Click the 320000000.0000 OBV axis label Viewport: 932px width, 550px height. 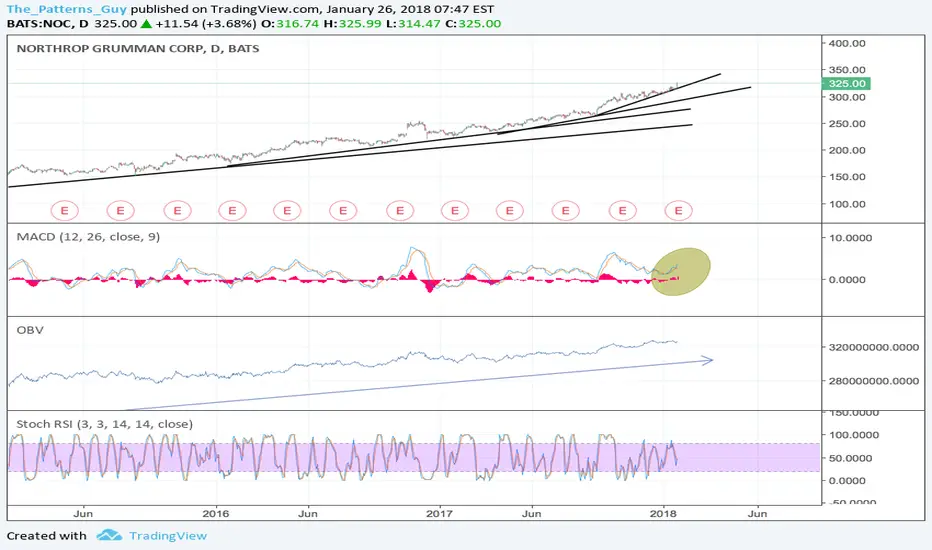pyautogui.click(x=874, y=347)
